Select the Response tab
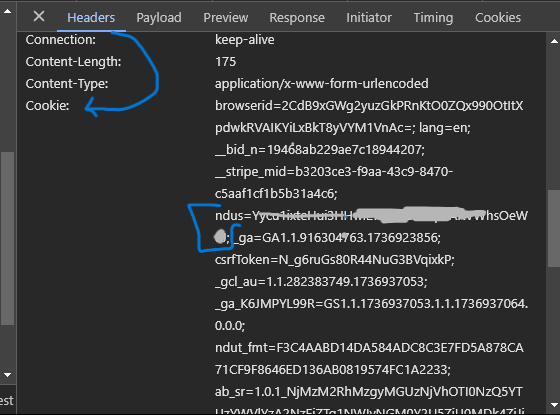 (297, 18)
